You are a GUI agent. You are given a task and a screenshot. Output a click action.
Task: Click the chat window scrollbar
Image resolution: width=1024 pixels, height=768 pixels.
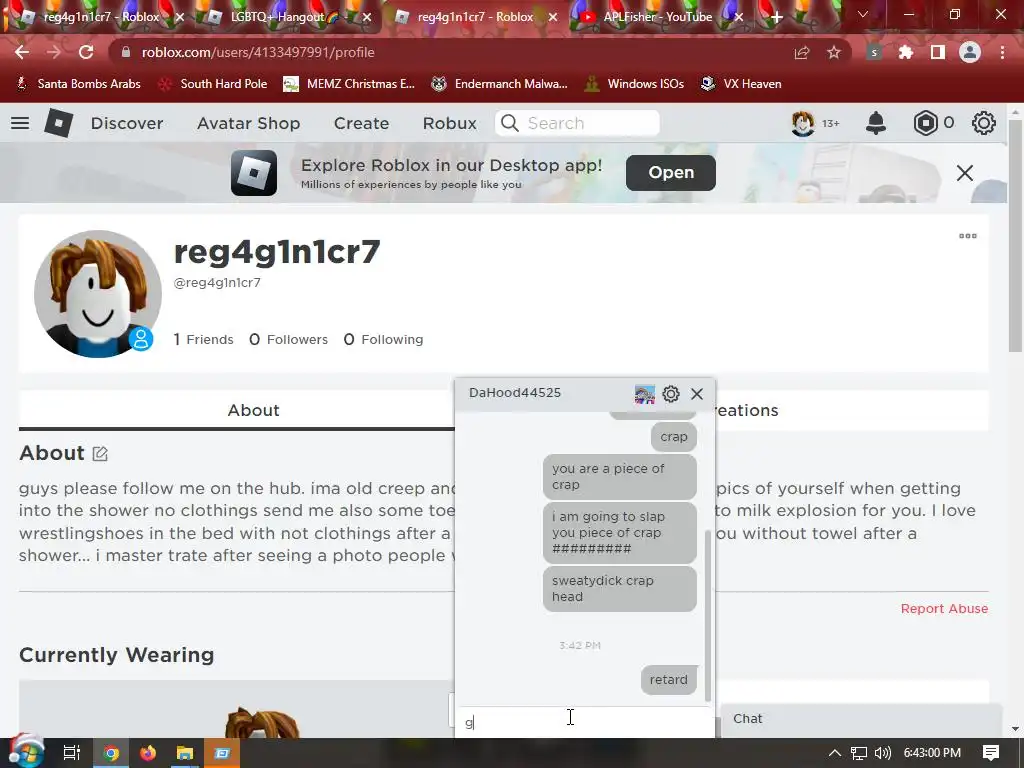708,614
